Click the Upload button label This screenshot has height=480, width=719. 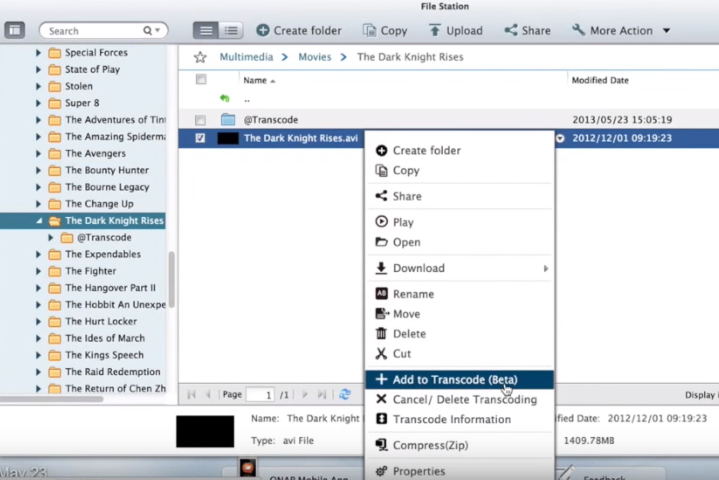465,31
